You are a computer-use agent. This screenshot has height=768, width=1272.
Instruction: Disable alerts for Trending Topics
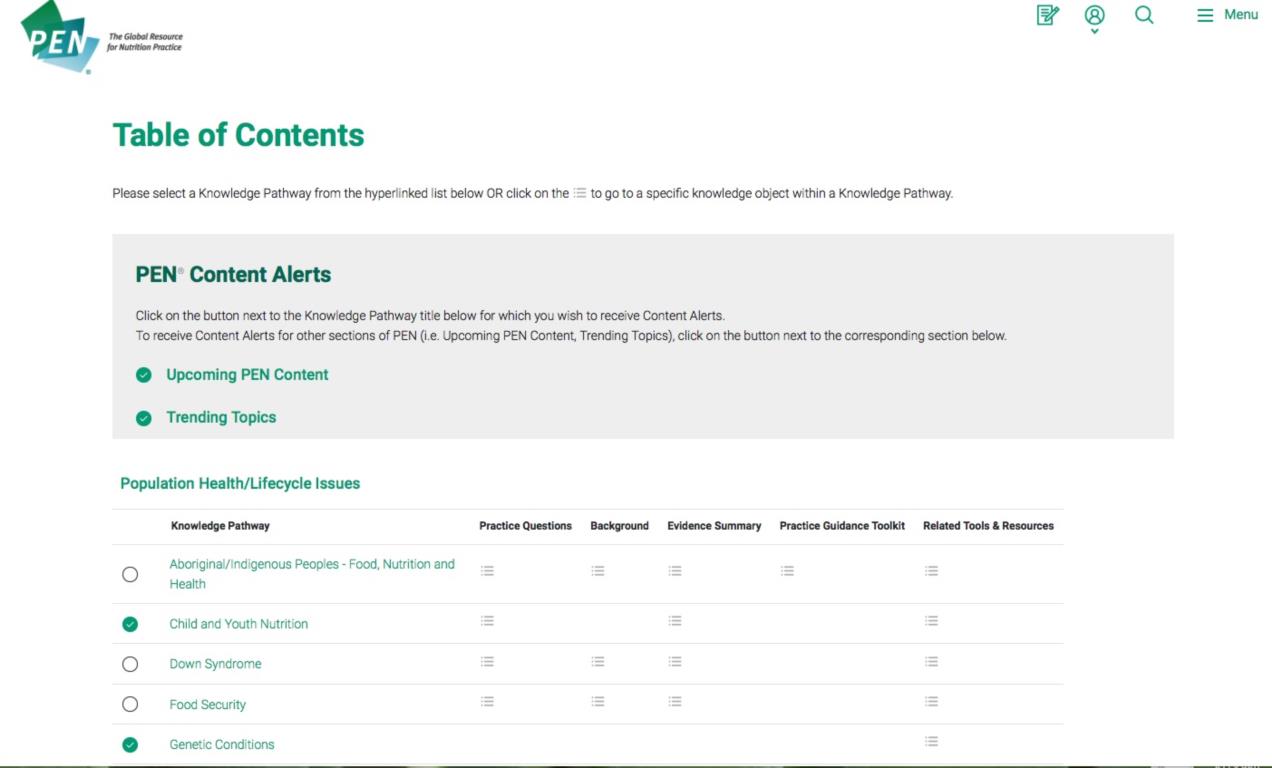click(x=144, y=418)
